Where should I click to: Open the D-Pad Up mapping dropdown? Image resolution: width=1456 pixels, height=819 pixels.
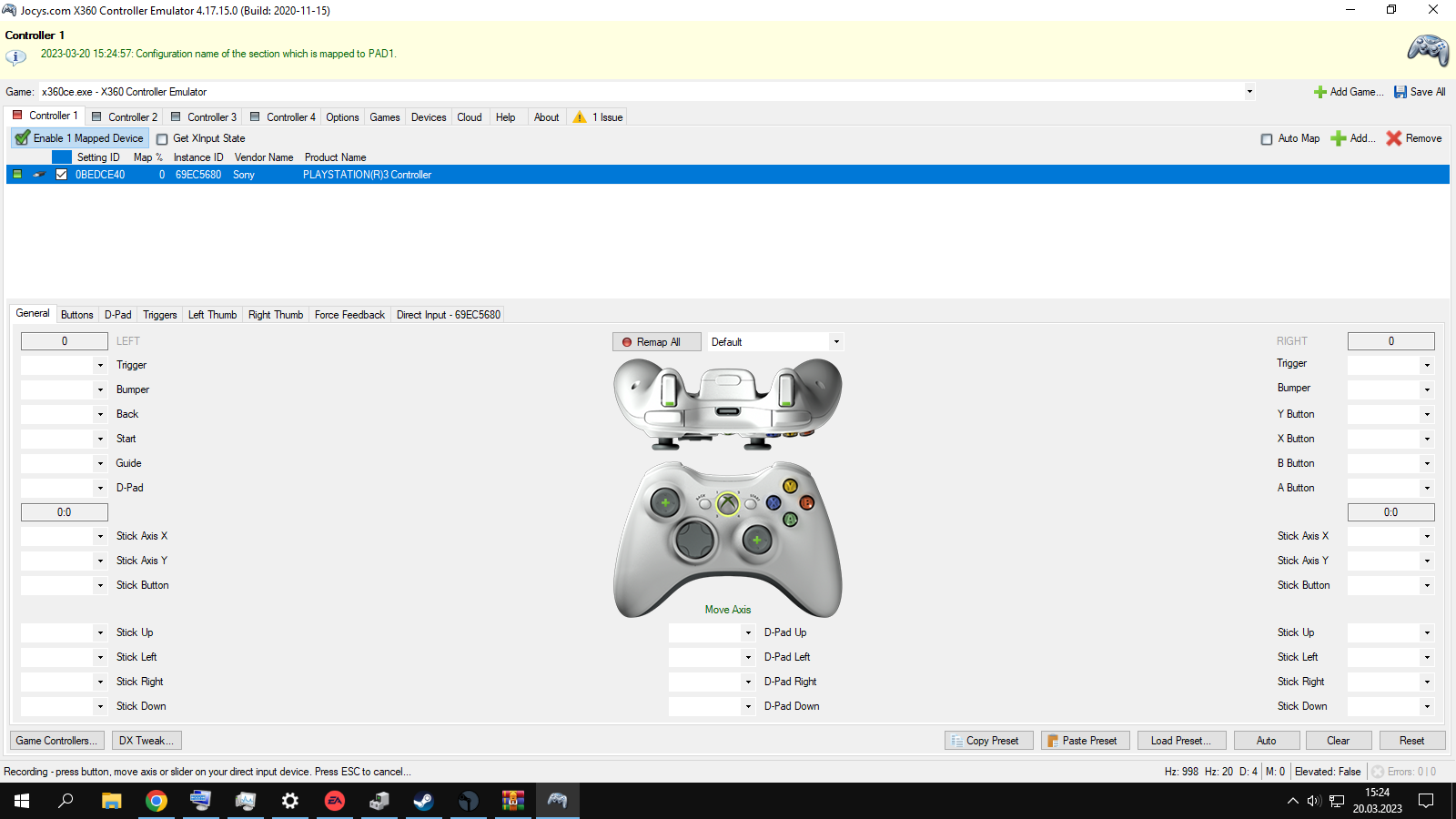[748, 633]
